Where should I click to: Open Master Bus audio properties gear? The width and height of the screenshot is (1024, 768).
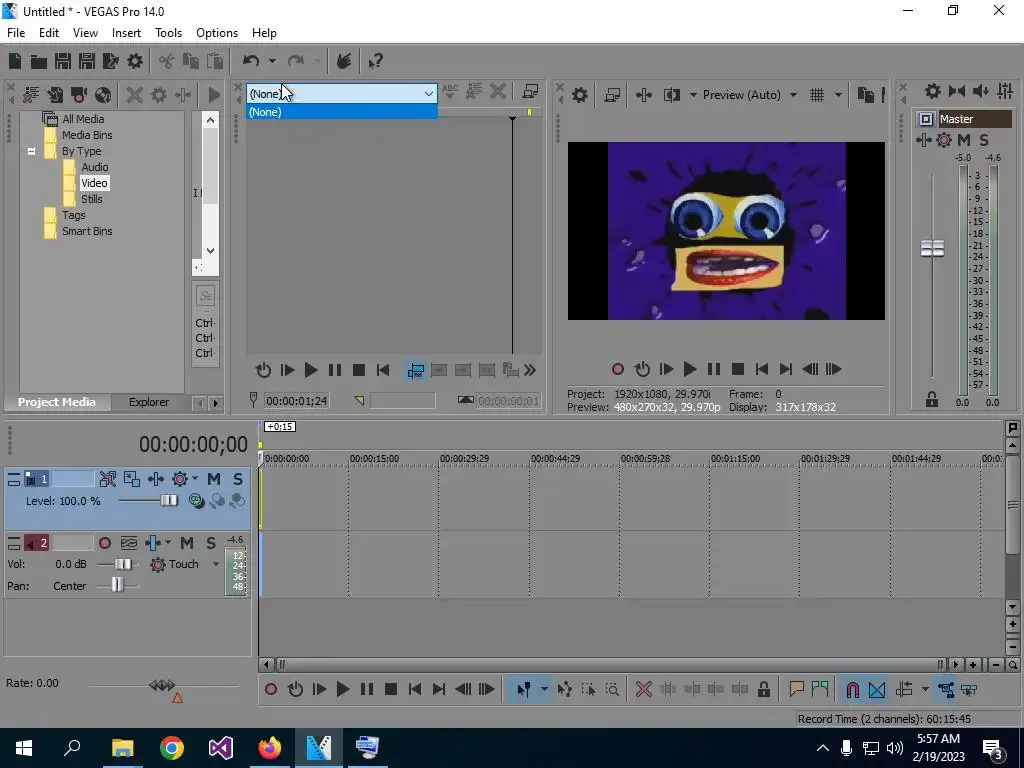pos(933,91)
